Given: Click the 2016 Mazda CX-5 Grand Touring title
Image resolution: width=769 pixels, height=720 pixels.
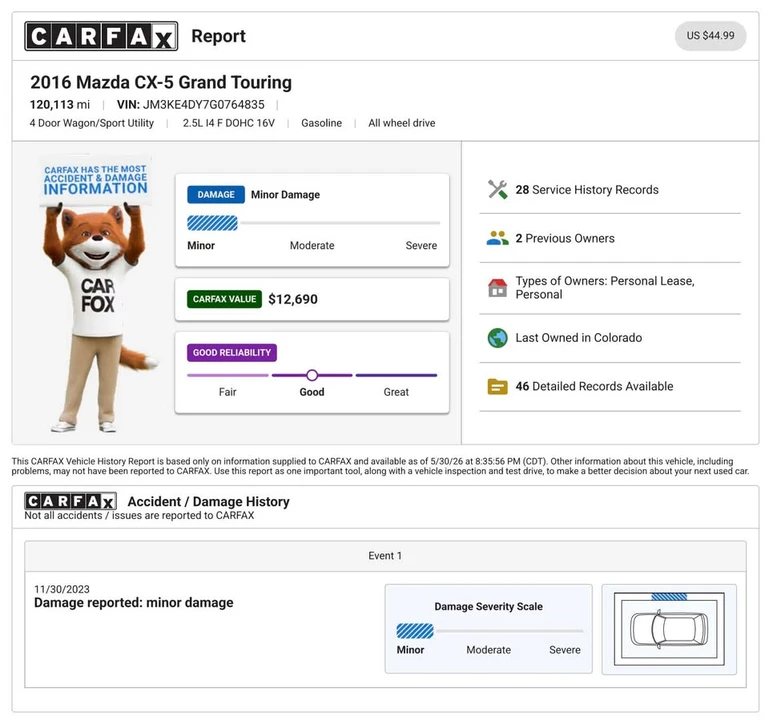Looking at the screenshot, I should (161, 82).
